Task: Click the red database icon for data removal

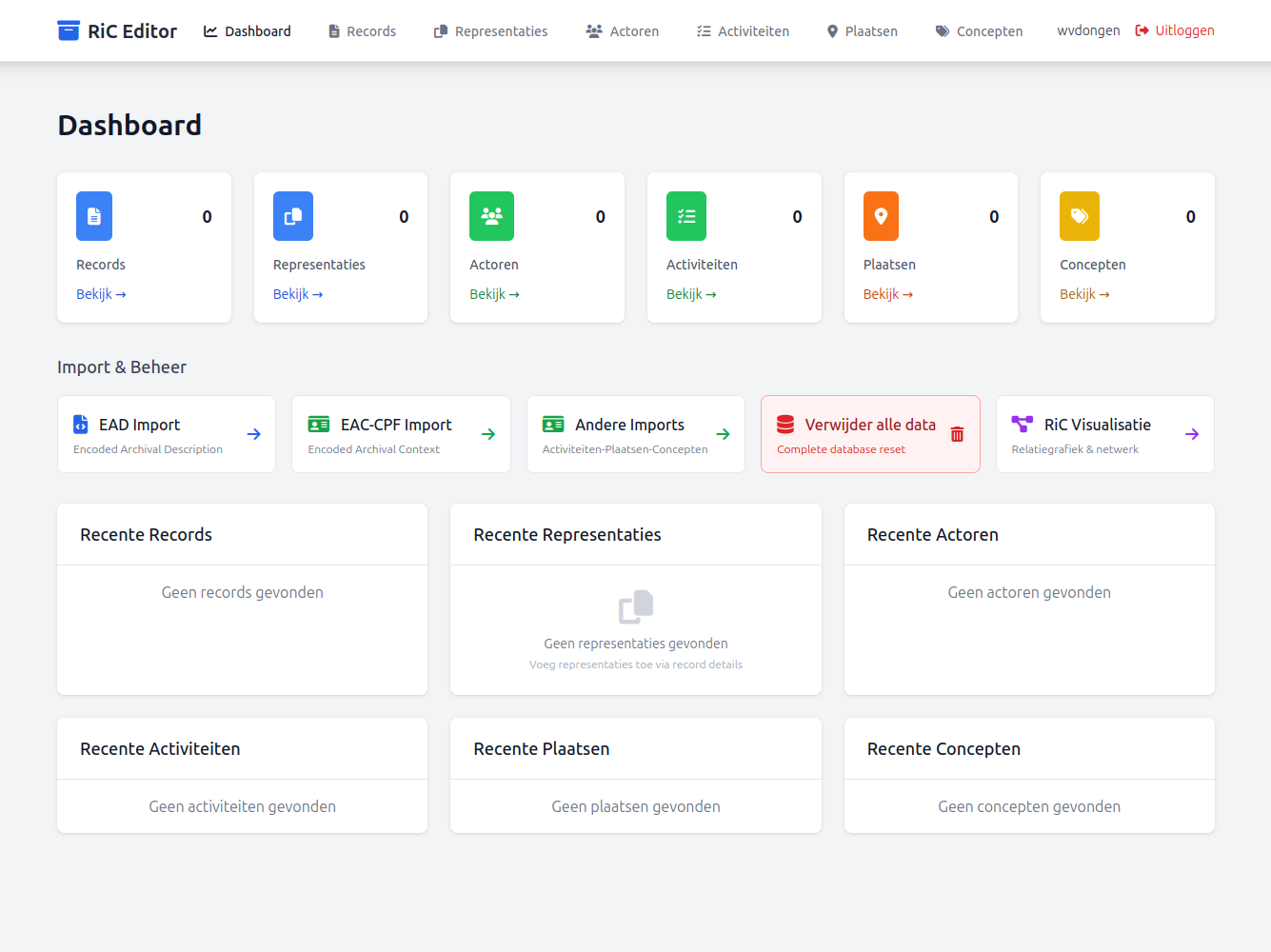Action: pyautogui.click(x=785, y=424)
